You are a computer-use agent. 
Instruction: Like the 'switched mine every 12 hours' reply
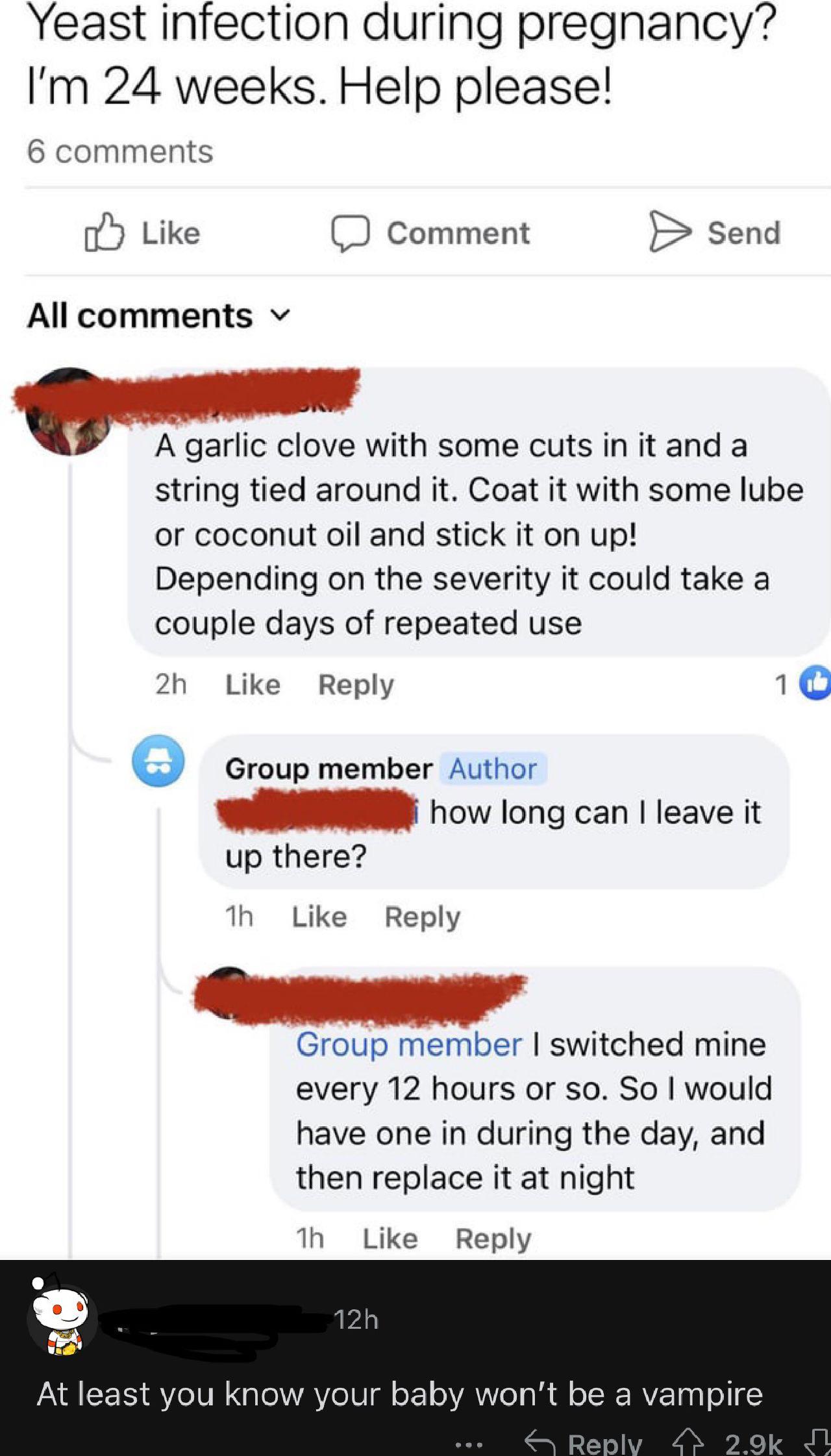pos(390,1239)
